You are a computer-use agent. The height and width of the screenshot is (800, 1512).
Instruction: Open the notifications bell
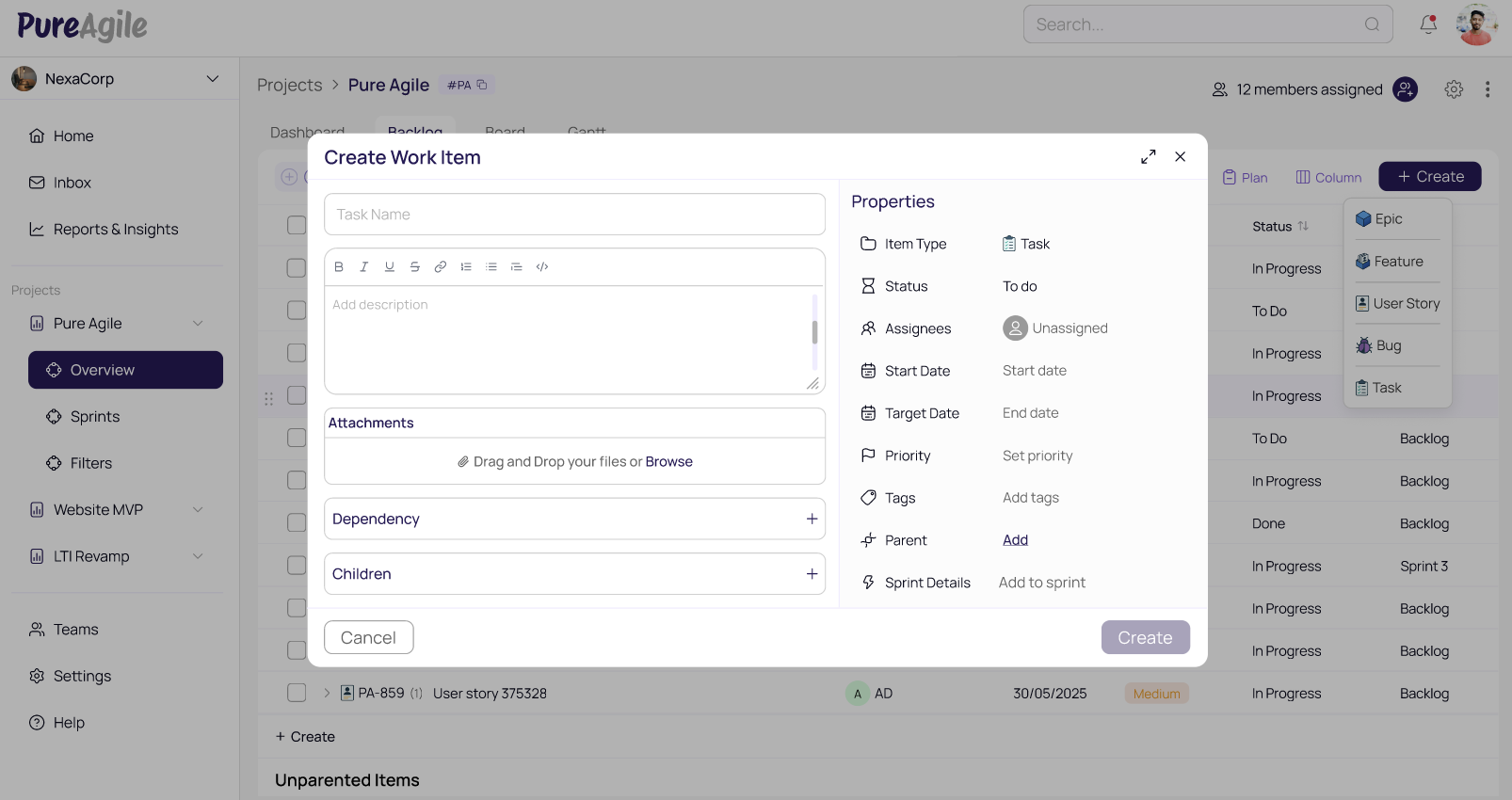click(x=1428, y=24)
